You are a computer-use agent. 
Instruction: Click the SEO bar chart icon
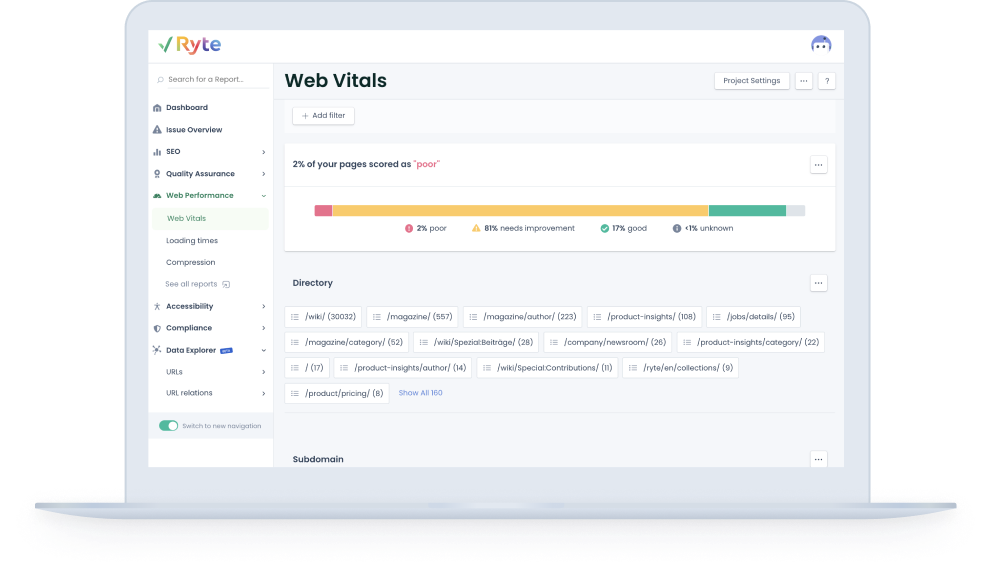157,152
